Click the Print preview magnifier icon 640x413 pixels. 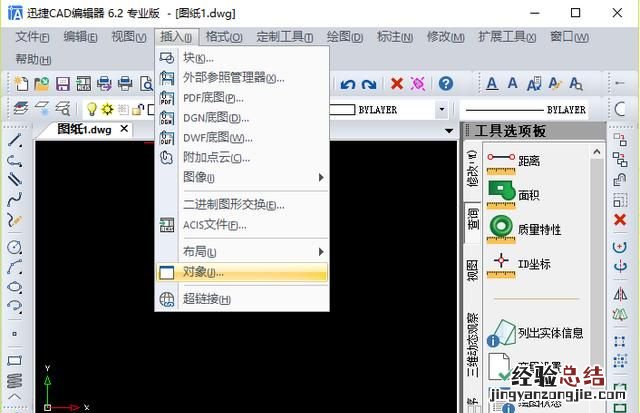tap(146, 84)
